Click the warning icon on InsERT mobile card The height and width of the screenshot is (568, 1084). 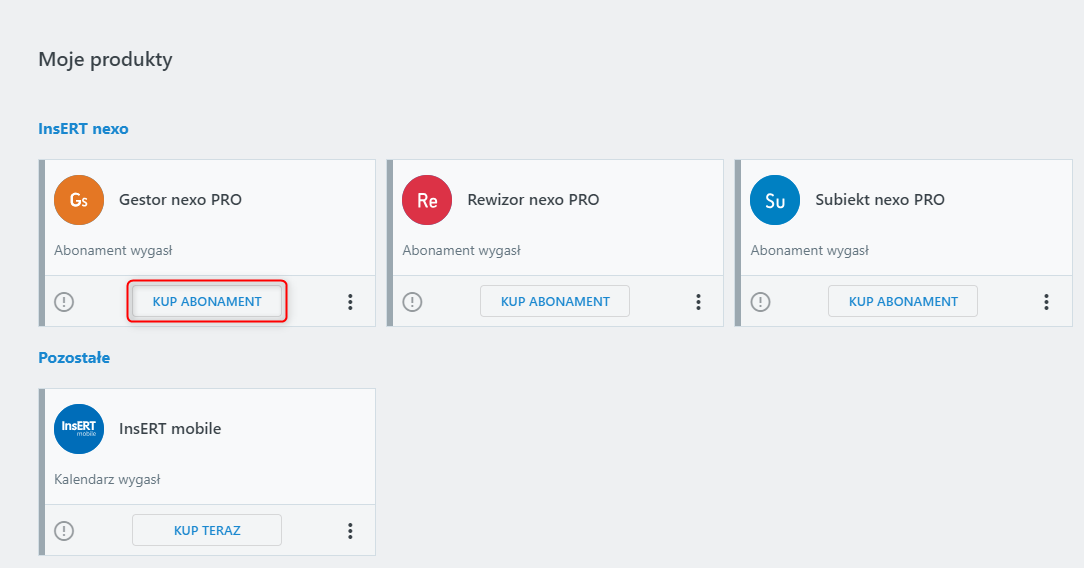(x=64, y=530)
